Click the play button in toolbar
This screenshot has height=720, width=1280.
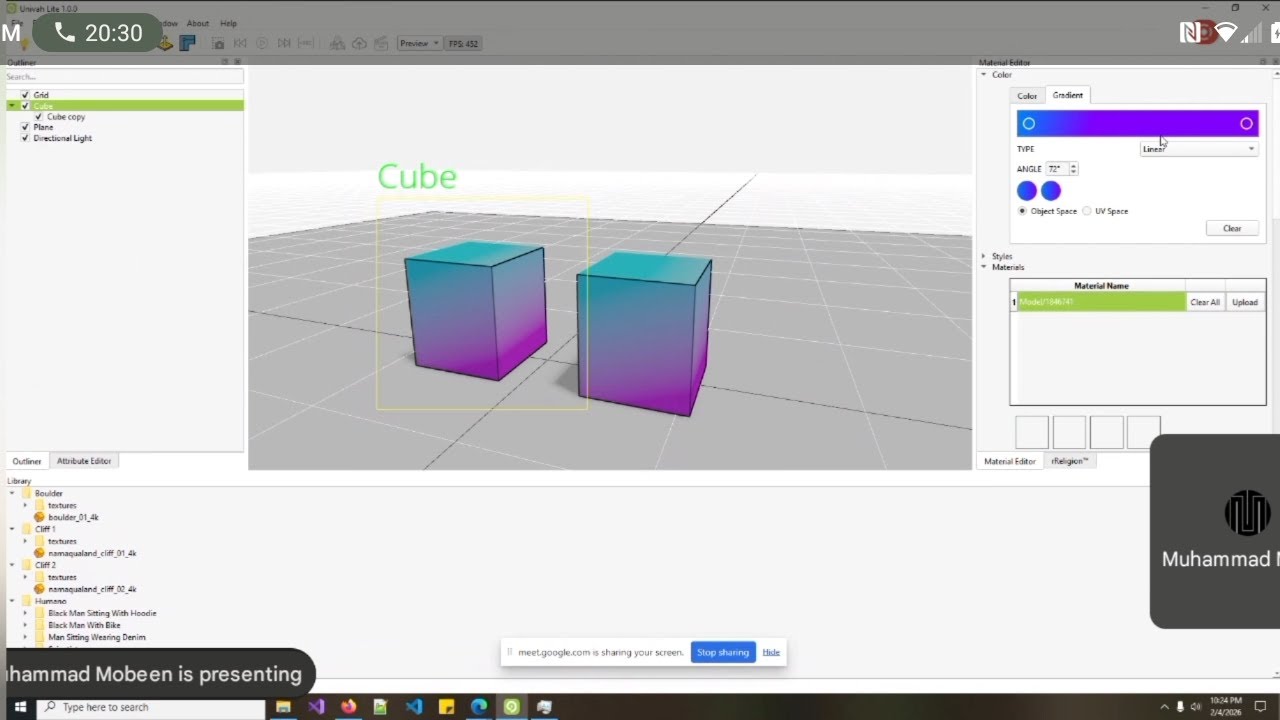[x=262, y=43]
